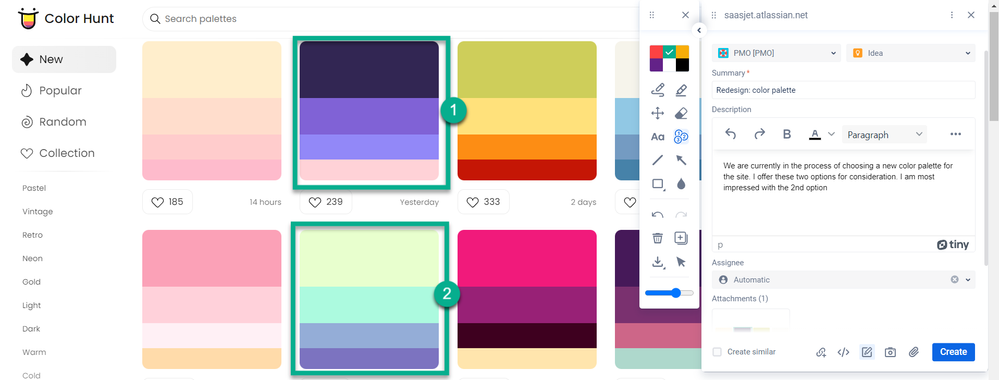Filter palettes by Gold tag

(31, 282)
